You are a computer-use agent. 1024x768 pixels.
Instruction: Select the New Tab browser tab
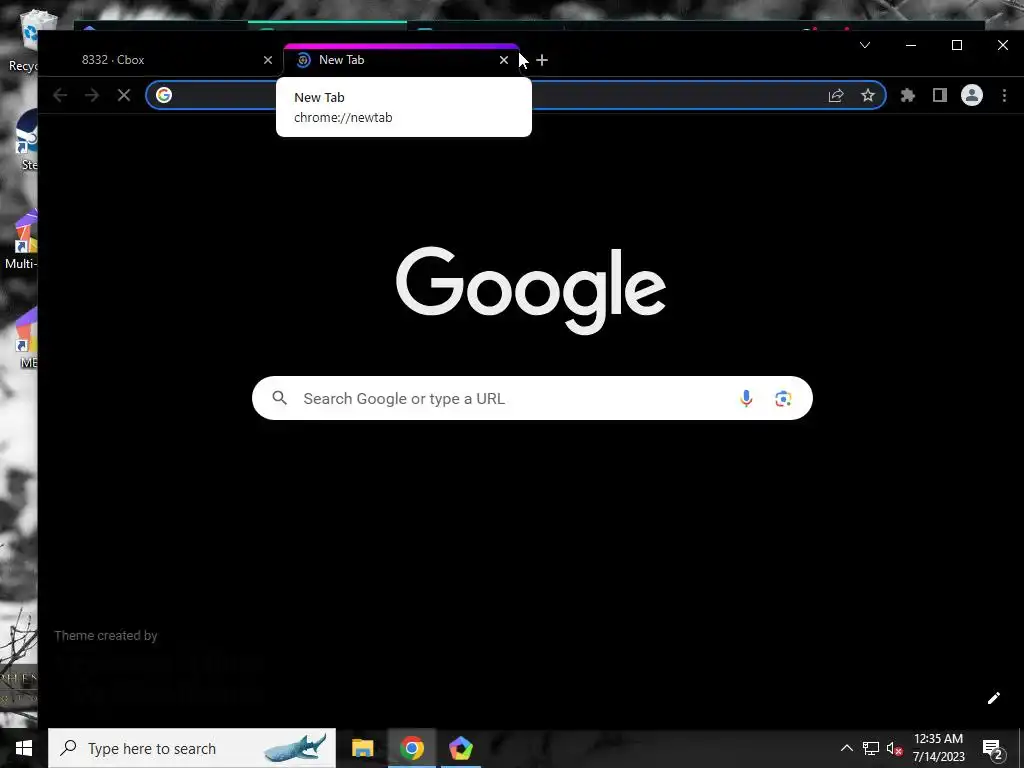click(401, 60)
